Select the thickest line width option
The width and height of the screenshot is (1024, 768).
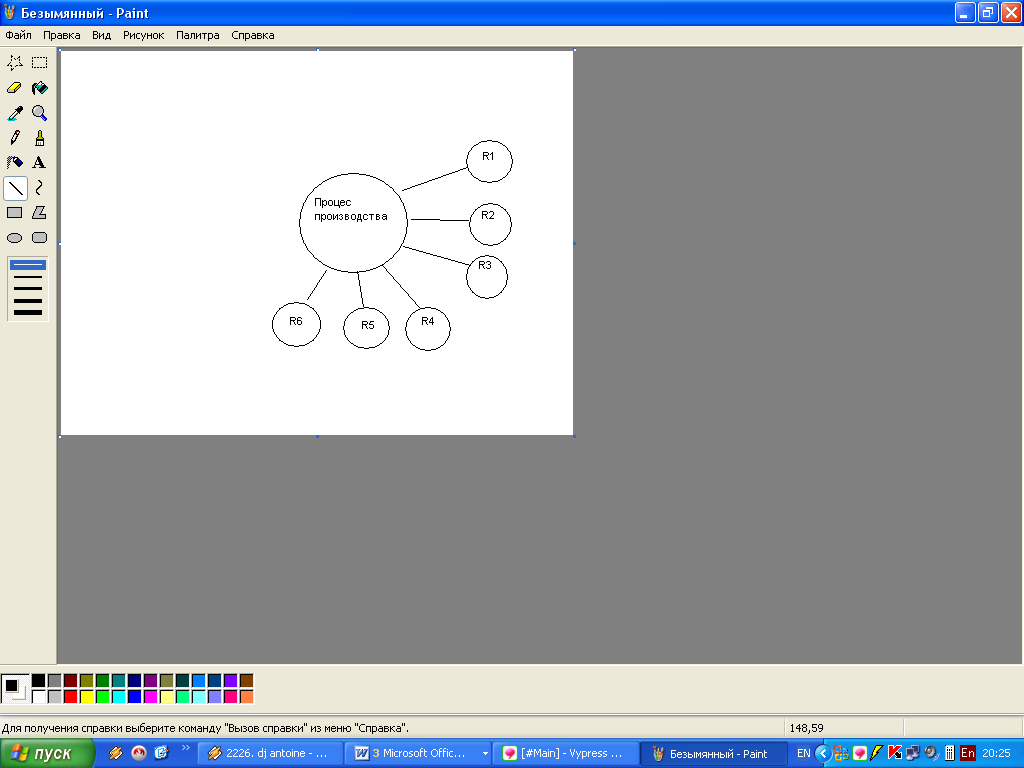[x=28, y=312]
